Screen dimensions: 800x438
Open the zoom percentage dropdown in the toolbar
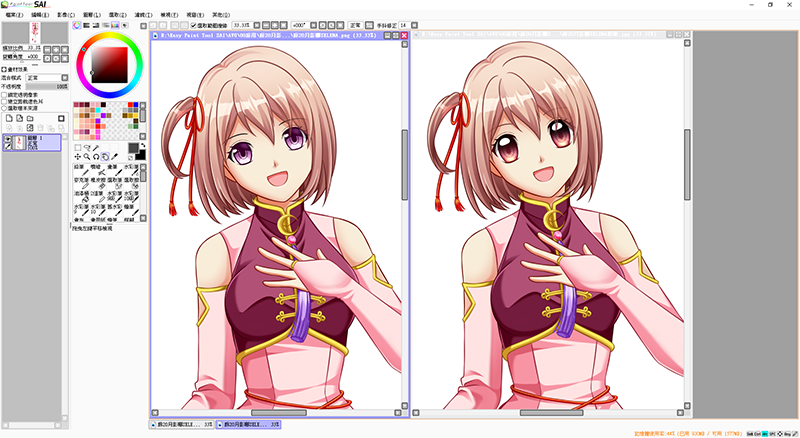257,25
